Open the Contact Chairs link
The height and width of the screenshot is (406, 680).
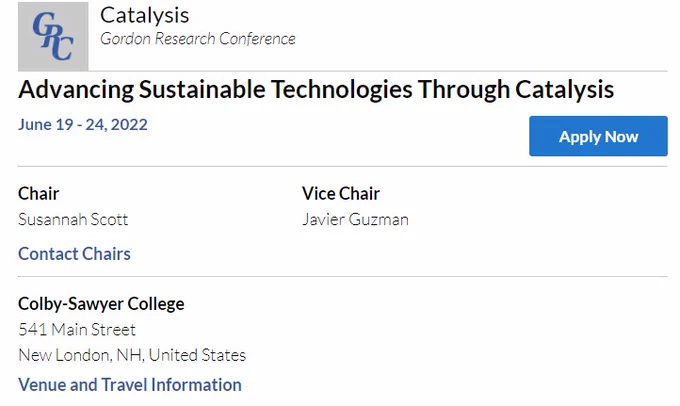[74, 254]
